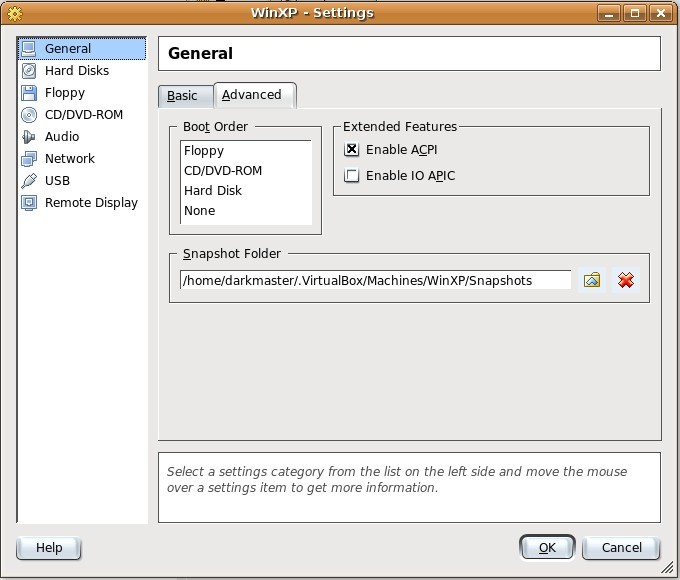Click the Help button
The height and width of the screenshot is (580, 680).
coord(49,548)
